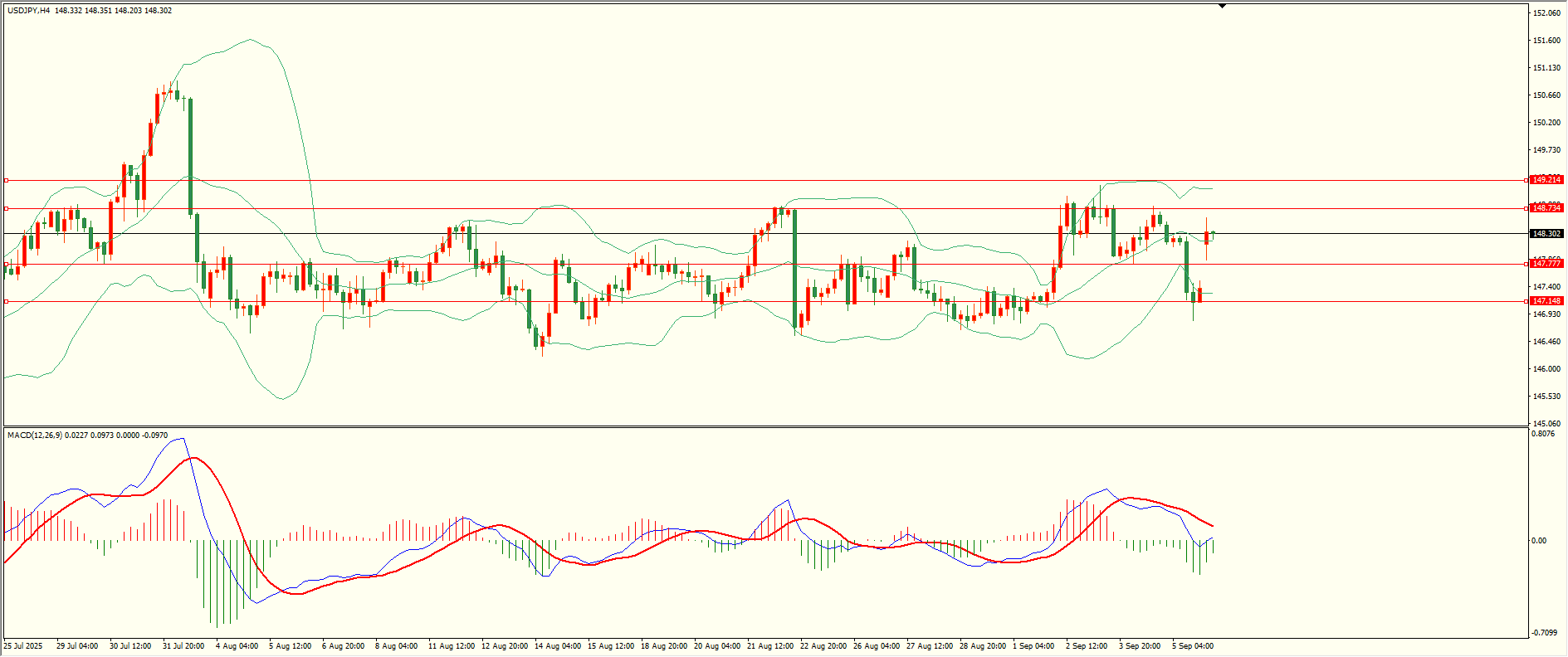
Task: Click the 21 Aug 12:00 time label
Action: (771, 646)
